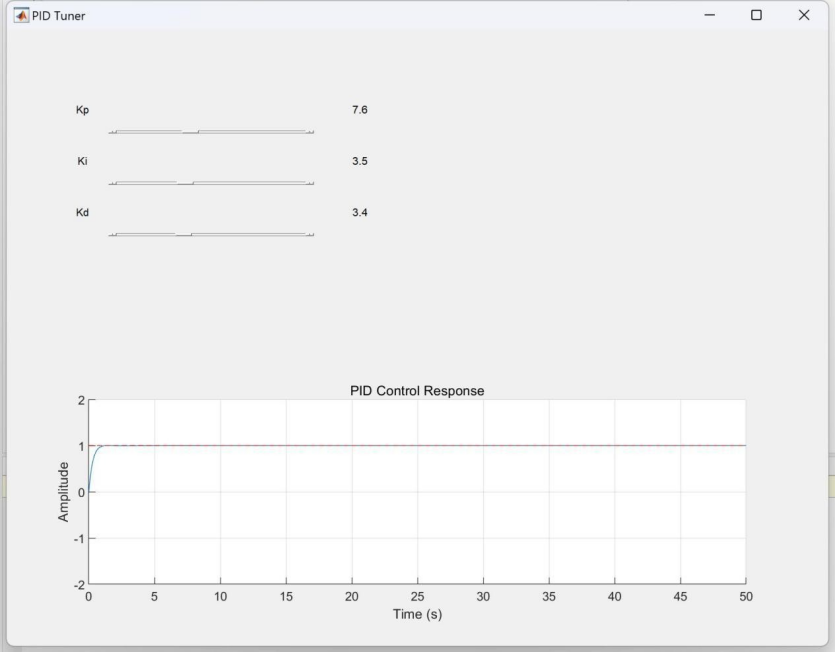Click the x-axis tick label 25

pyautogui.click(x=417, y=596)
